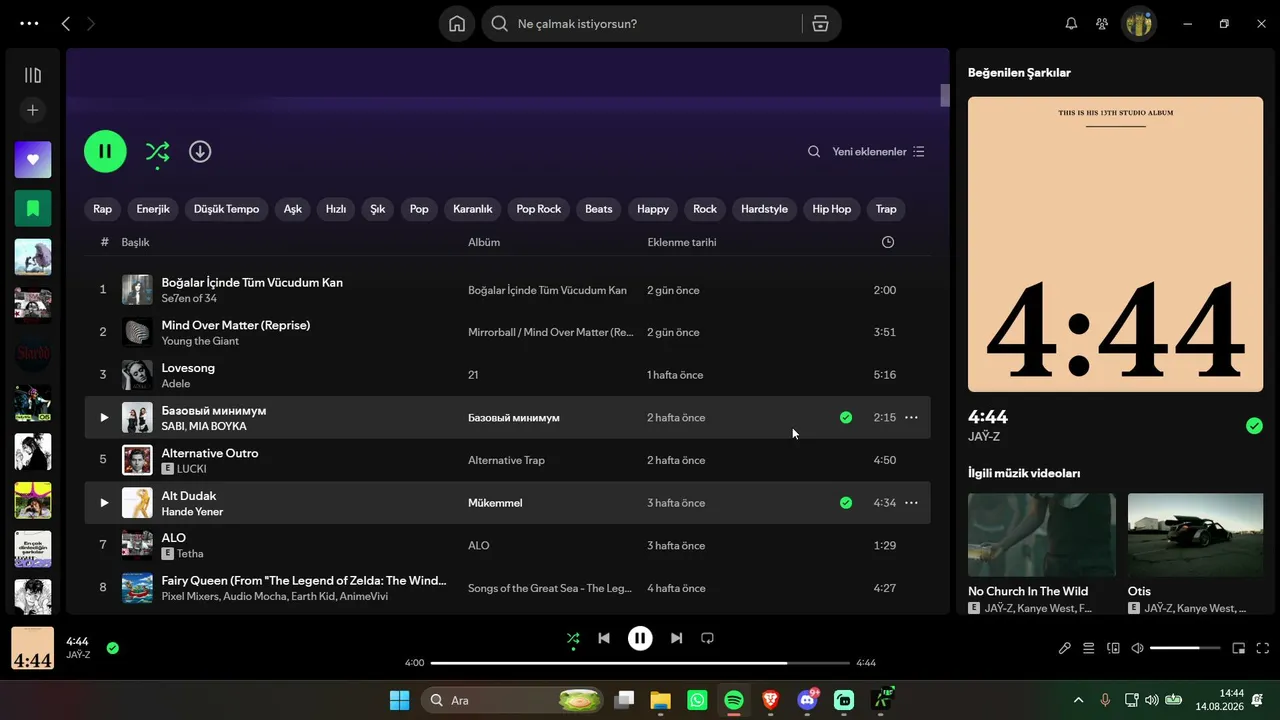Toggle liked checkmark in bottom player bar
Screen dimensions: 1280x720
point(113,648)
